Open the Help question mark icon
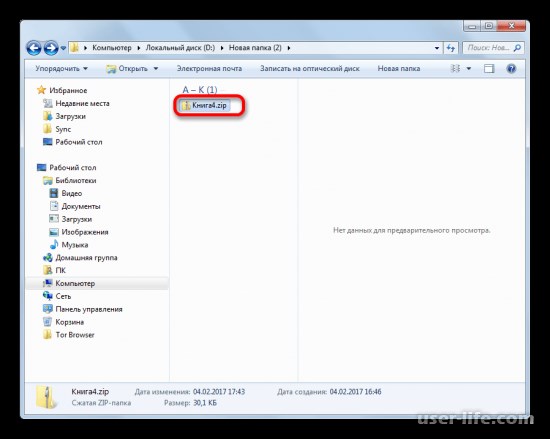 [511, 69]
